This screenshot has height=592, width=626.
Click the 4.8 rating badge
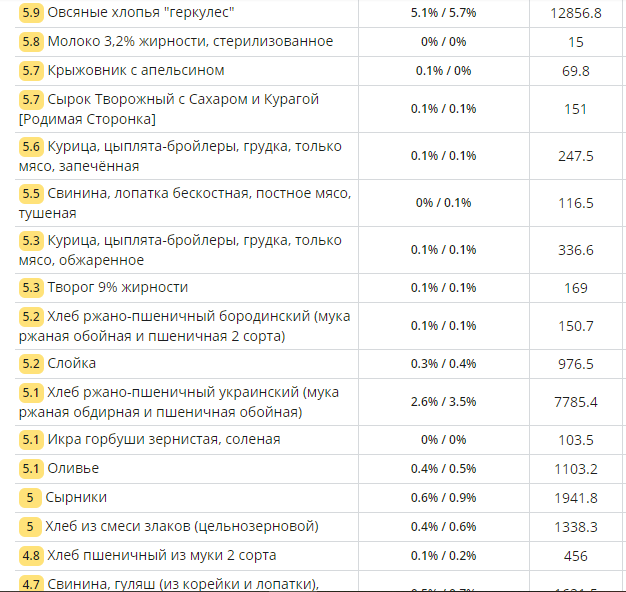pyautogui.click(x=31, y=555)
